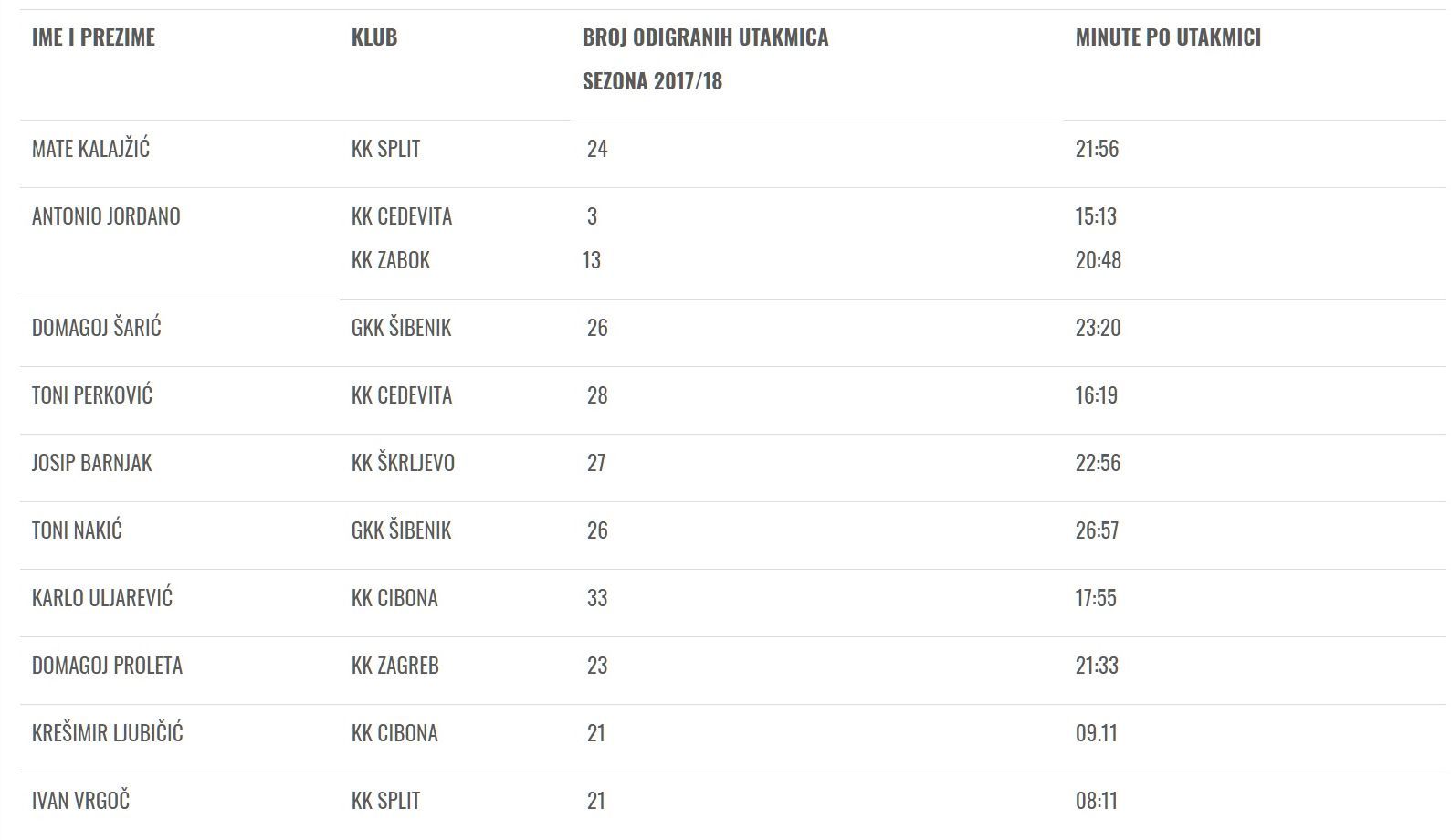Click the TONI PERKOVIĆ player name
This screenshot has height=840, width=1451.
(92, 395)
